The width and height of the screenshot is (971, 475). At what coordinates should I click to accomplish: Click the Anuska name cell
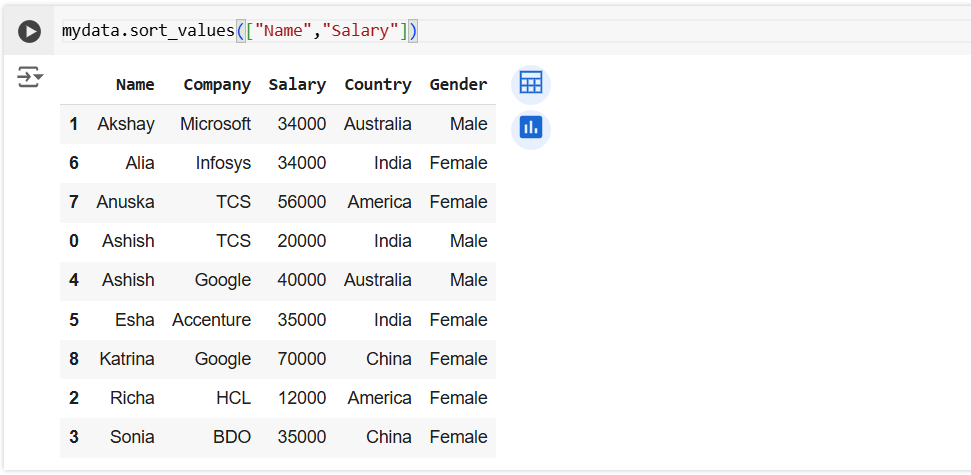(126, 202)
